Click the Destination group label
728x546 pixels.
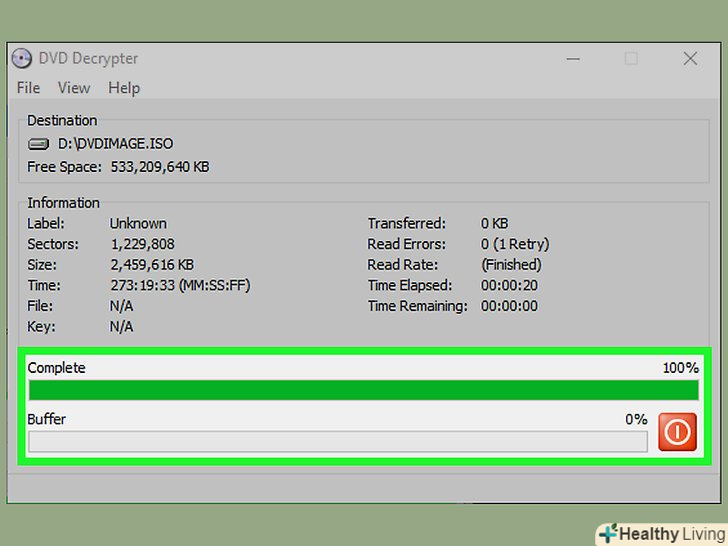(62, 120)
